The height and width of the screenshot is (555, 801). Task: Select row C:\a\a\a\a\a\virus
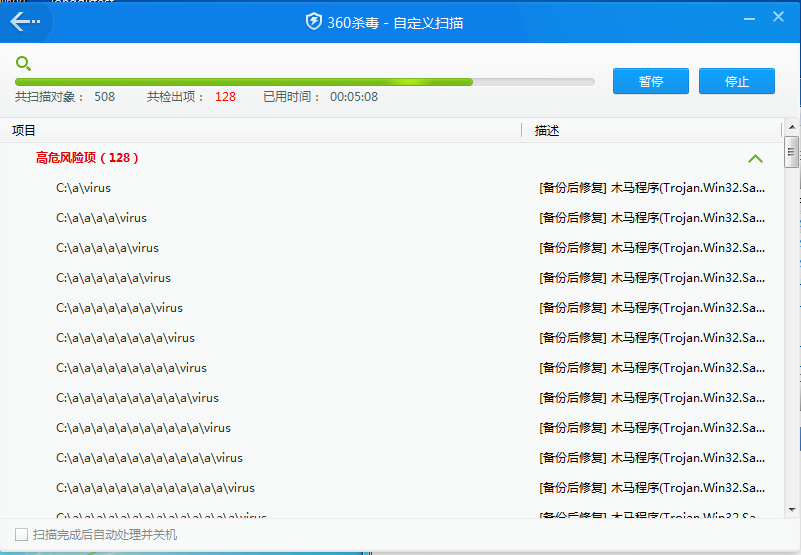tap(391, 248)
